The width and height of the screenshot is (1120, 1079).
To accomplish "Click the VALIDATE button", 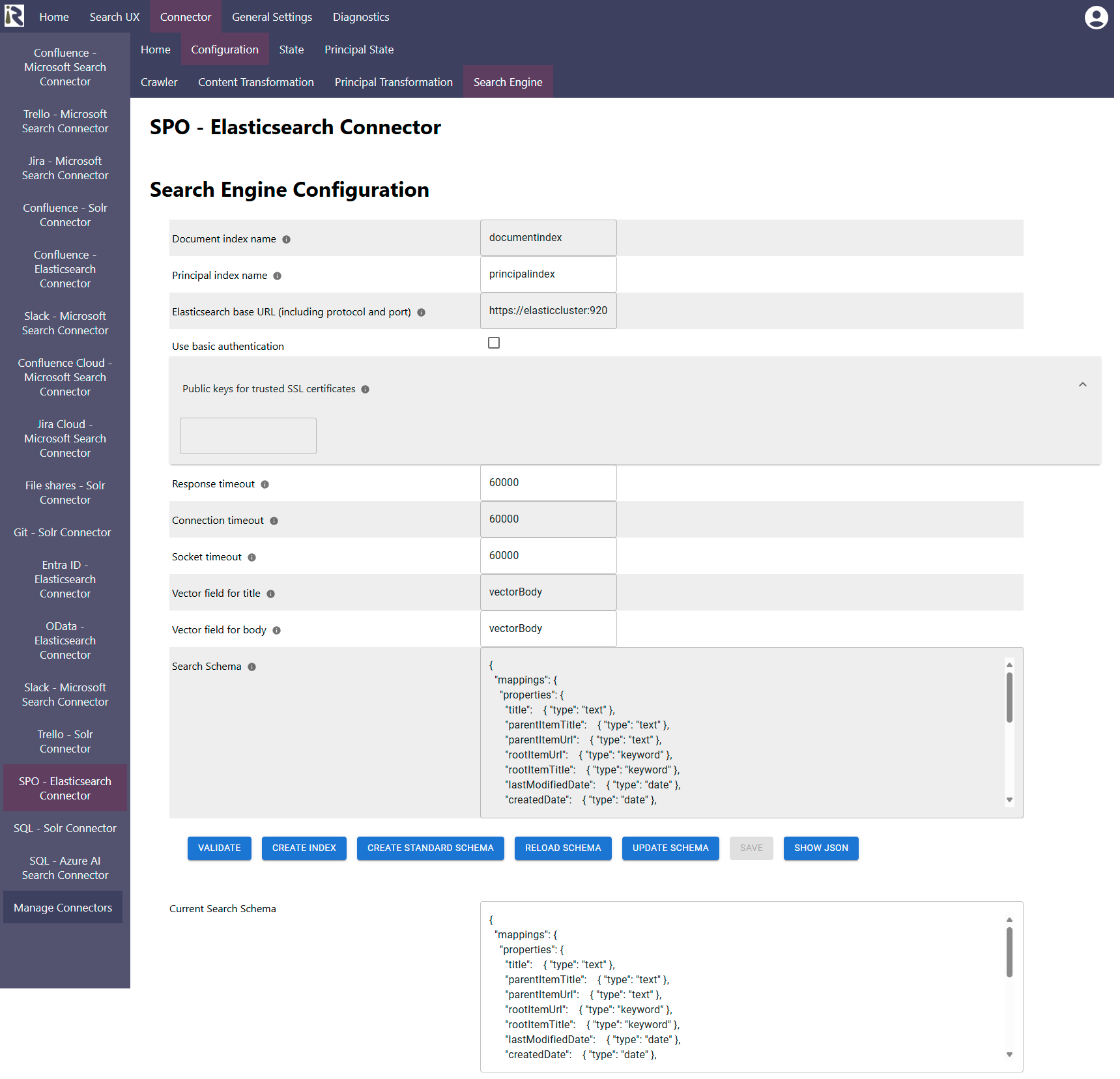I will pos(220,848).
